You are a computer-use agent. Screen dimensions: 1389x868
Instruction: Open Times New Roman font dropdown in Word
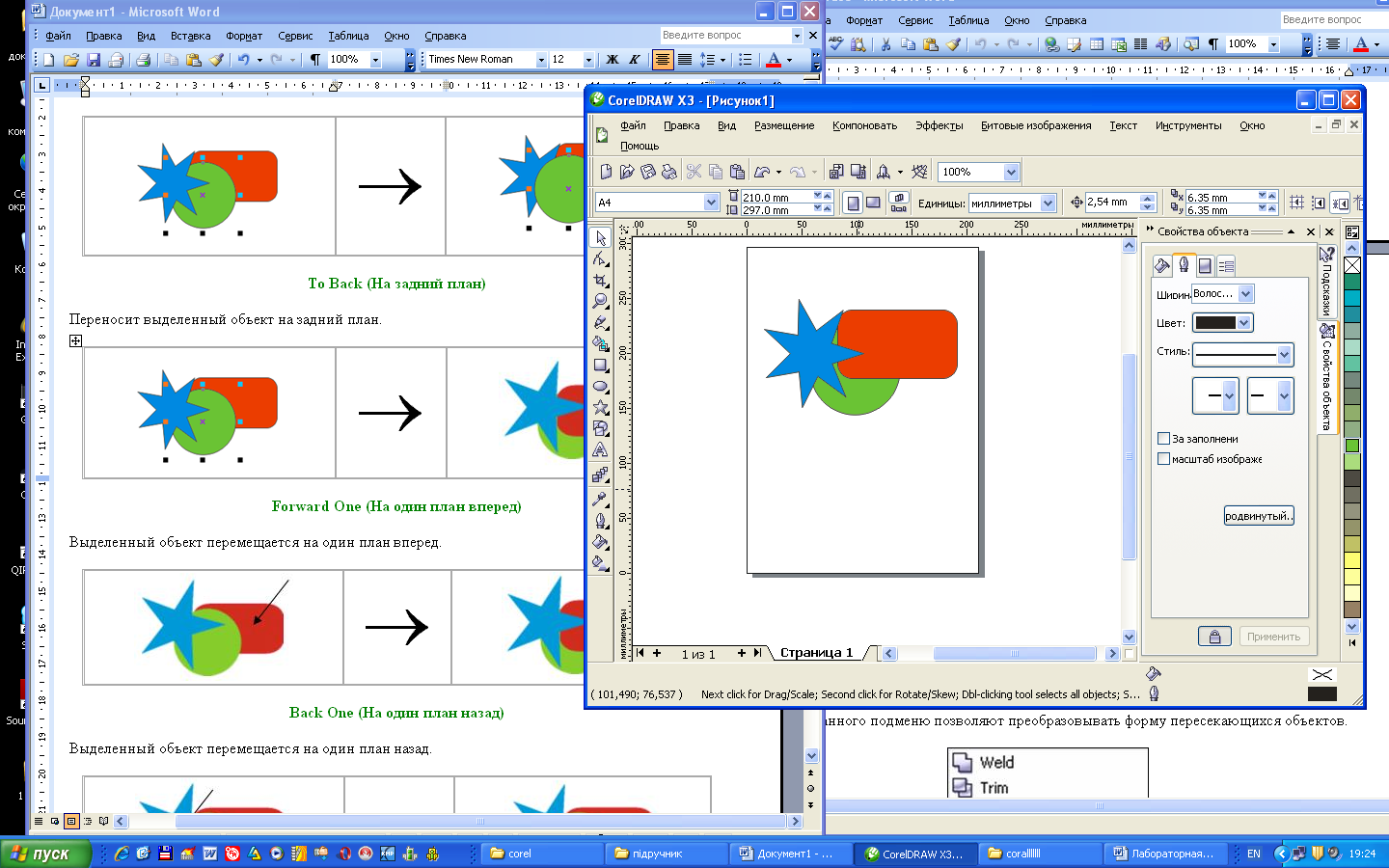click(541, 60)
